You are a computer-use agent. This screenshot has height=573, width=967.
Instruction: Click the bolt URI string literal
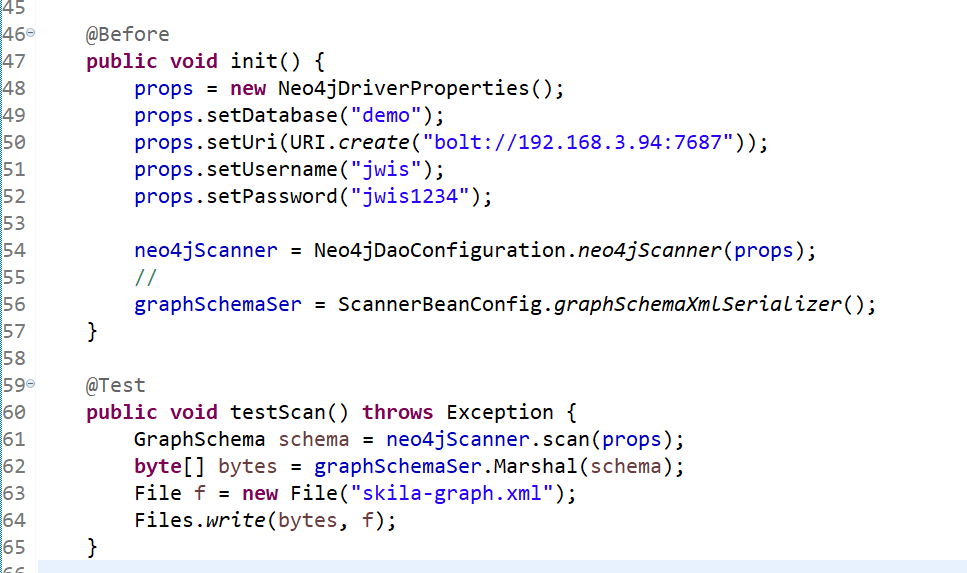(x=578, y=142)
